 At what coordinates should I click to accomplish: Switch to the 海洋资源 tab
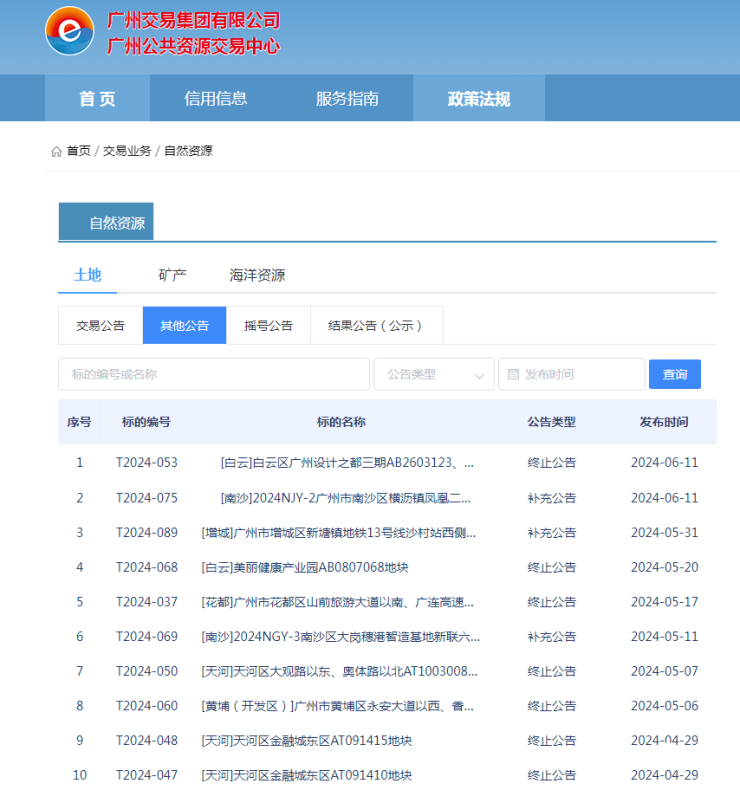(x=257, y=275)
